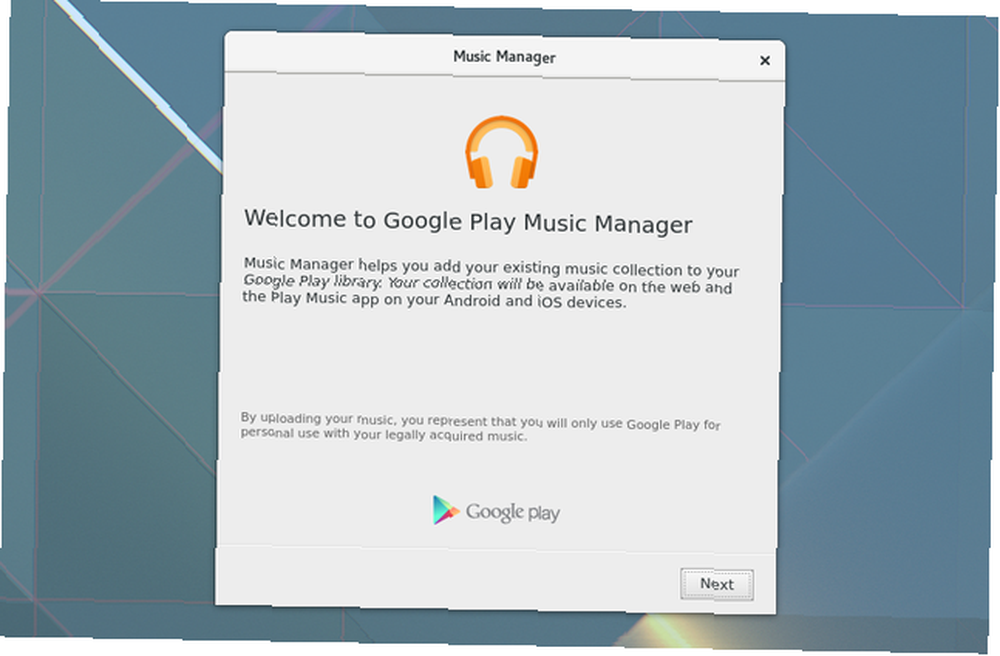Click the heading 'Welcome to Google Play Music Manager'
This screenshot has width=1000, height=656.
[468, 221]
